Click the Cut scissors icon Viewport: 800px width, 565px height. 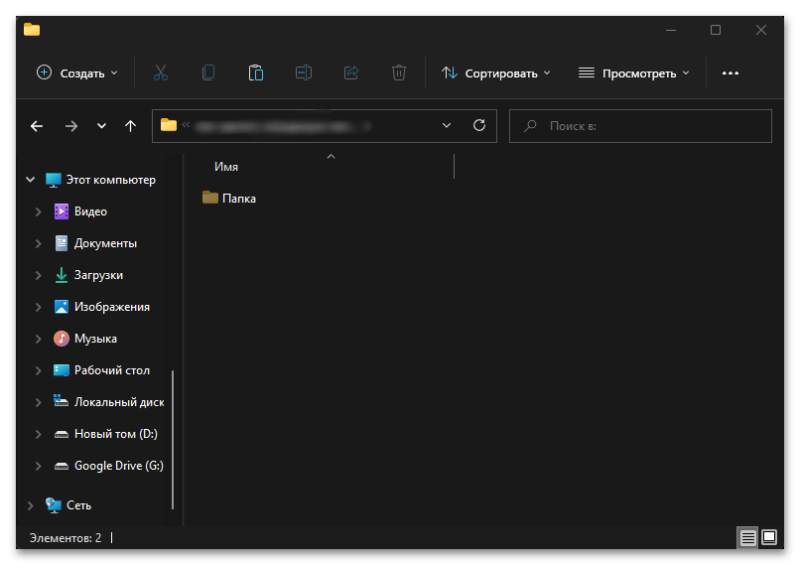point(160,73)
